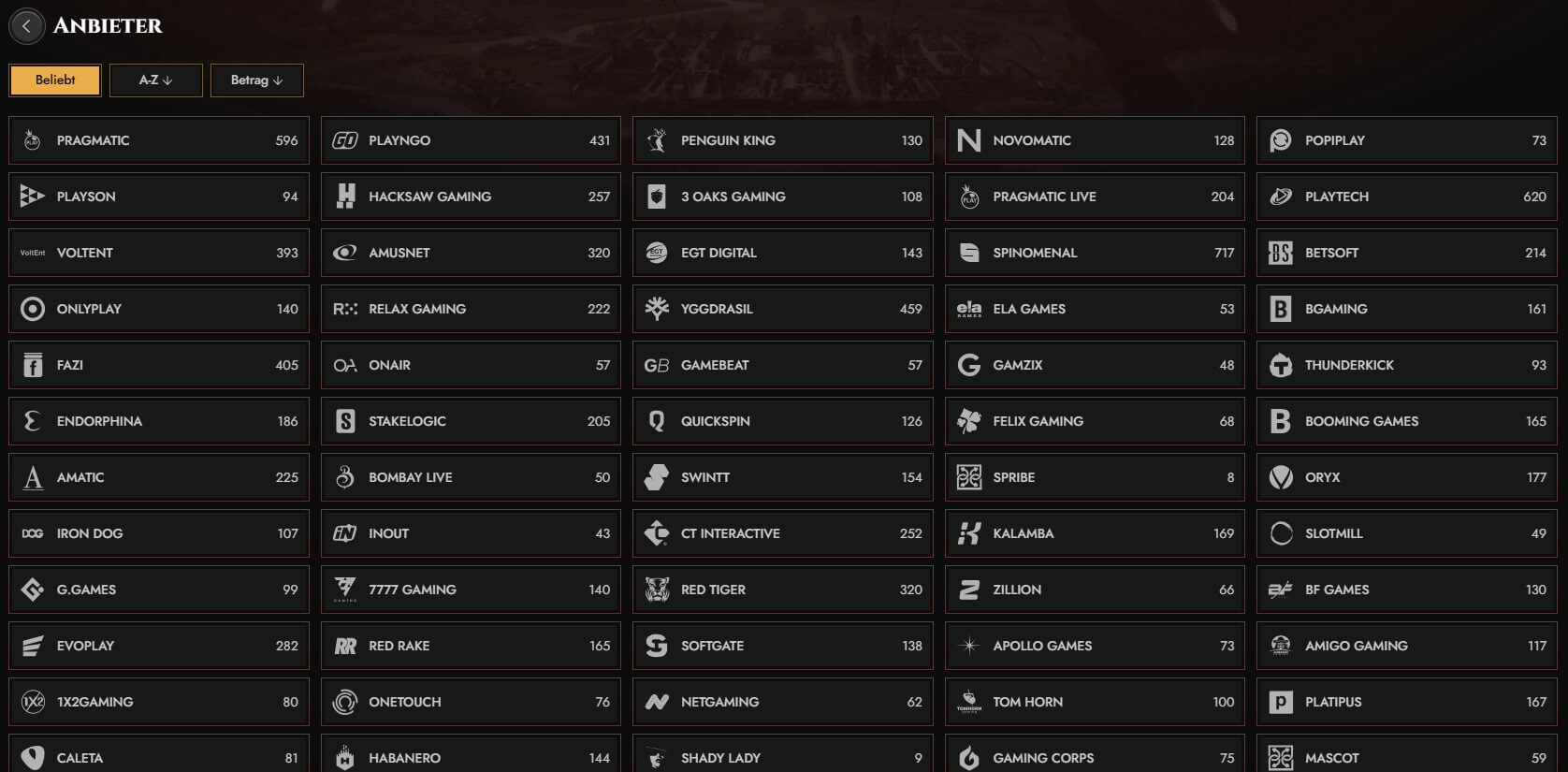Sort providers by Betrag
Screen dimensions: 1568x772
point(256,80)
